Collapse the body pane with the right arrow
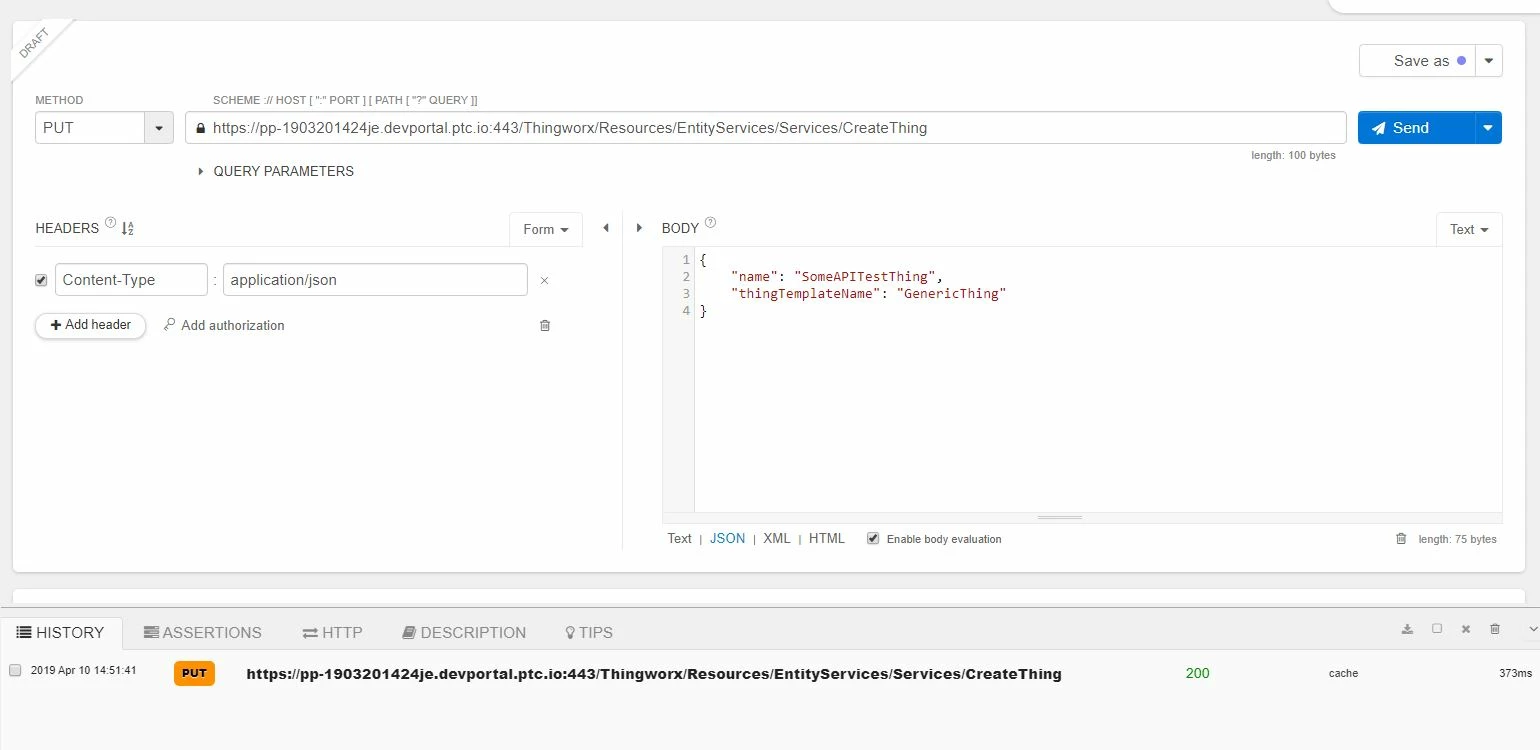This screenshot has width=1540, height=750. [640, 228]
